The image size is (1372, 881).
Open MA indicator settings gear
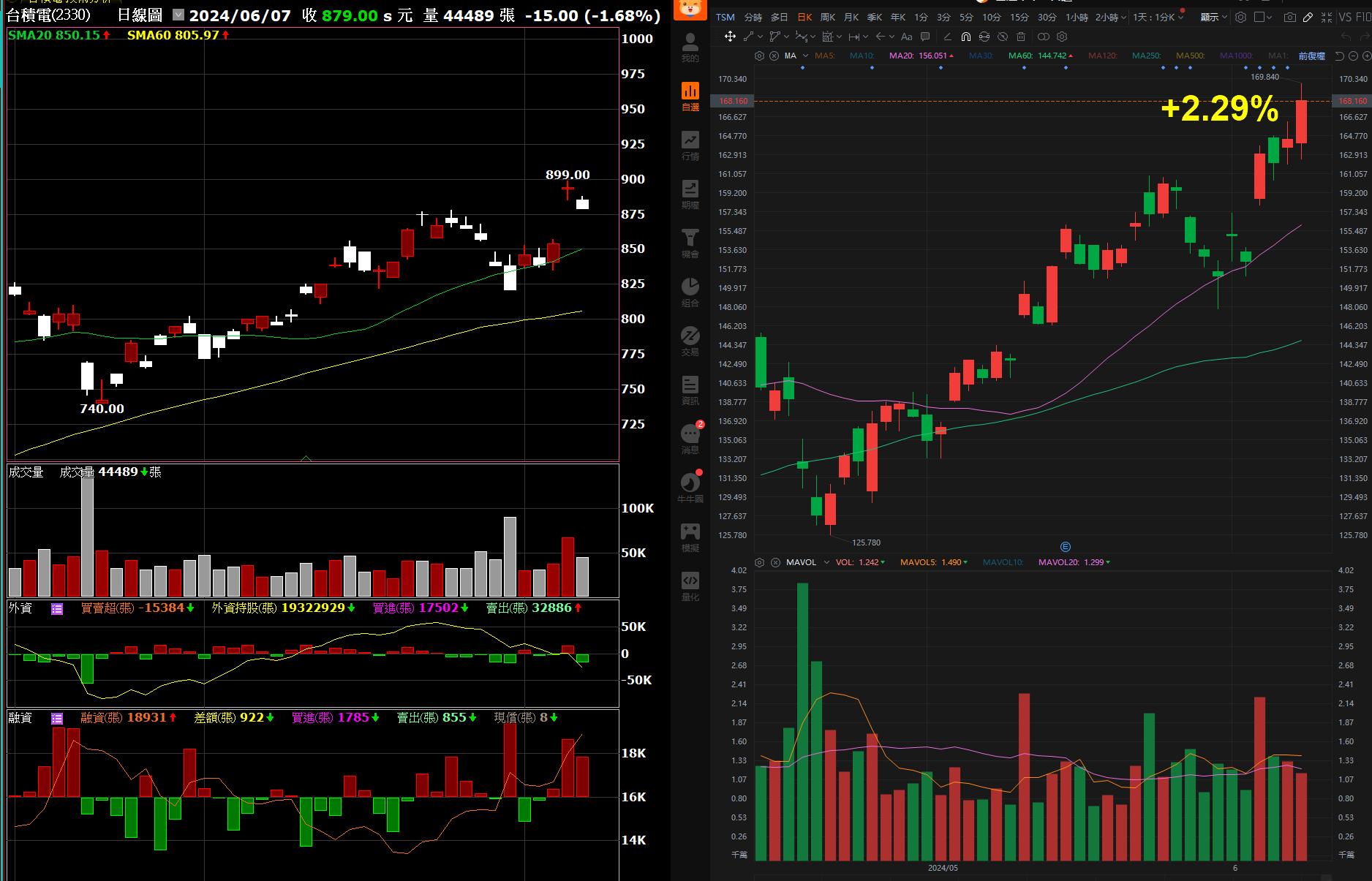(x=760, y=56)
